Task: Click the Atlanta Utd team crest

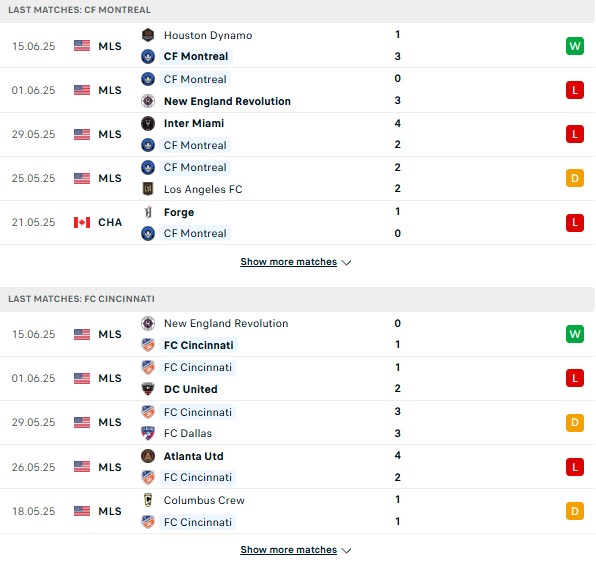Action: (x=147, y=456)
